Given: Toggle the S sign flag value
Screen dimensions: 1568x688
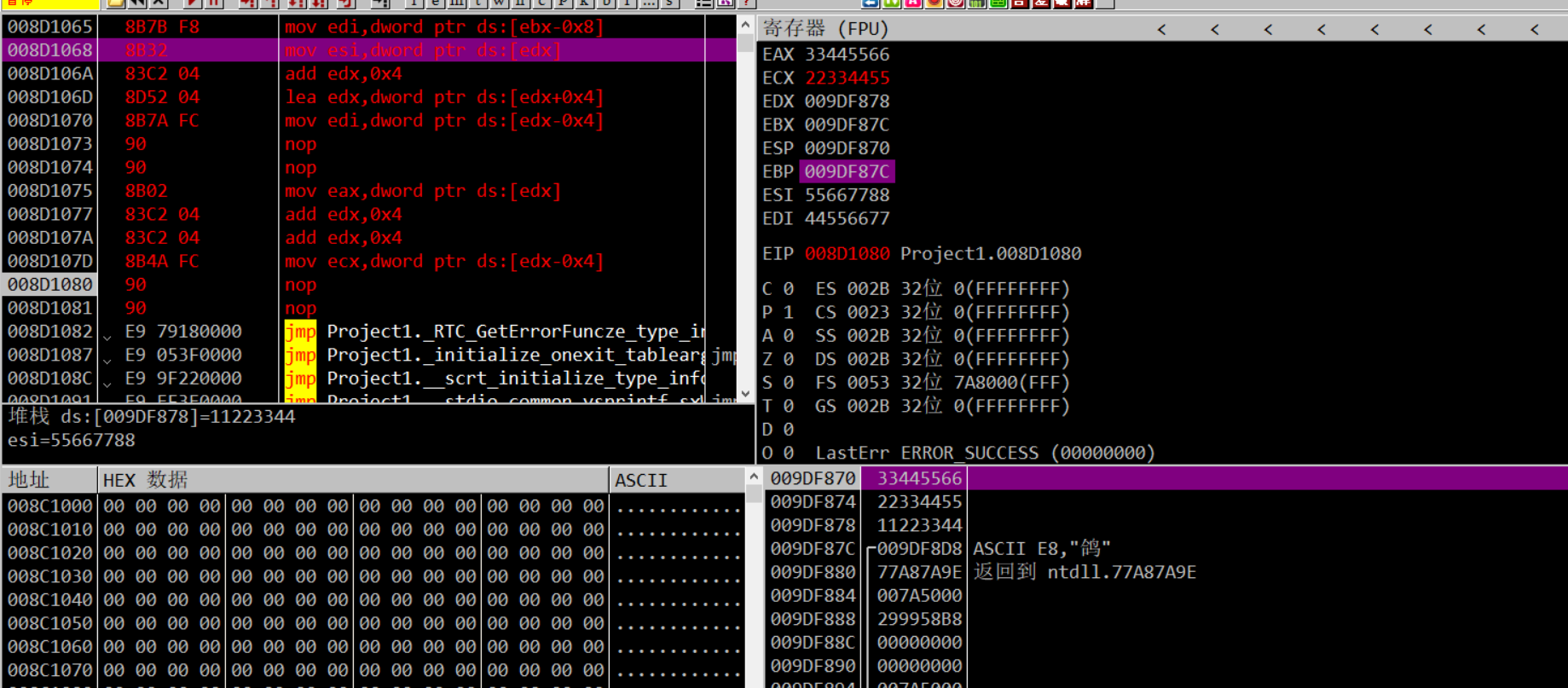Looking at the screenshot, I should tap(788, 383).
